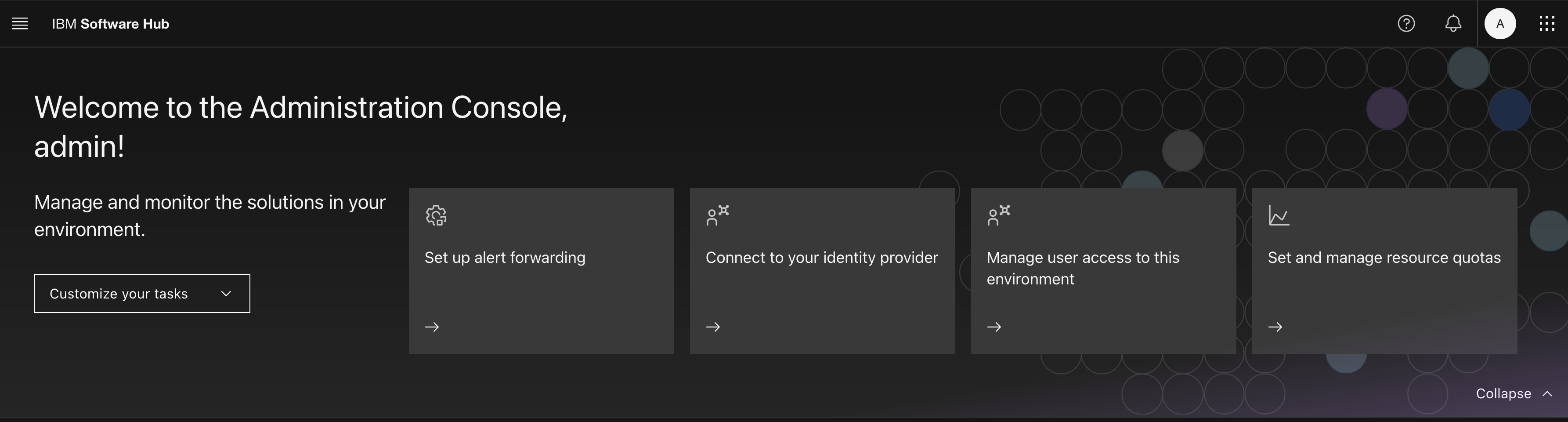Viewport: 1568px width, 422px height.
Task: Click the arrow on resource quotas card
Action: pos(1275,327)
